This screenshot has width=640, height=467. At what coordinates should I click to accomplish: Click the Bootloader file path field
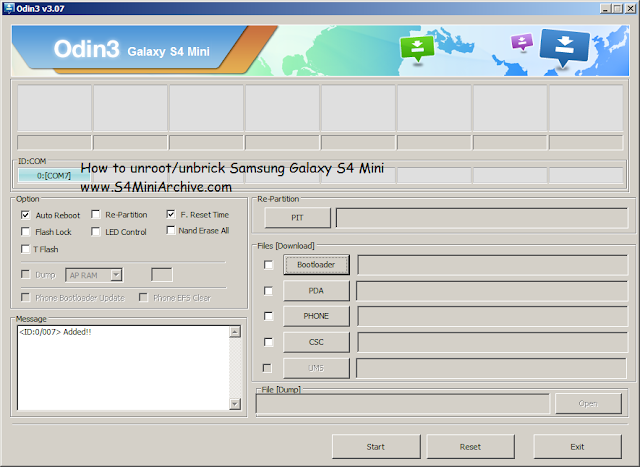[492, 265]
